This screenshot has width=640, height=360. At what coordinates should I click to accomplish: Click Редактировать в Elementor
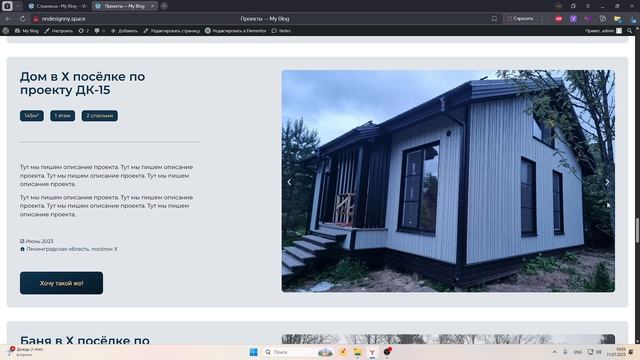(236, 31)
